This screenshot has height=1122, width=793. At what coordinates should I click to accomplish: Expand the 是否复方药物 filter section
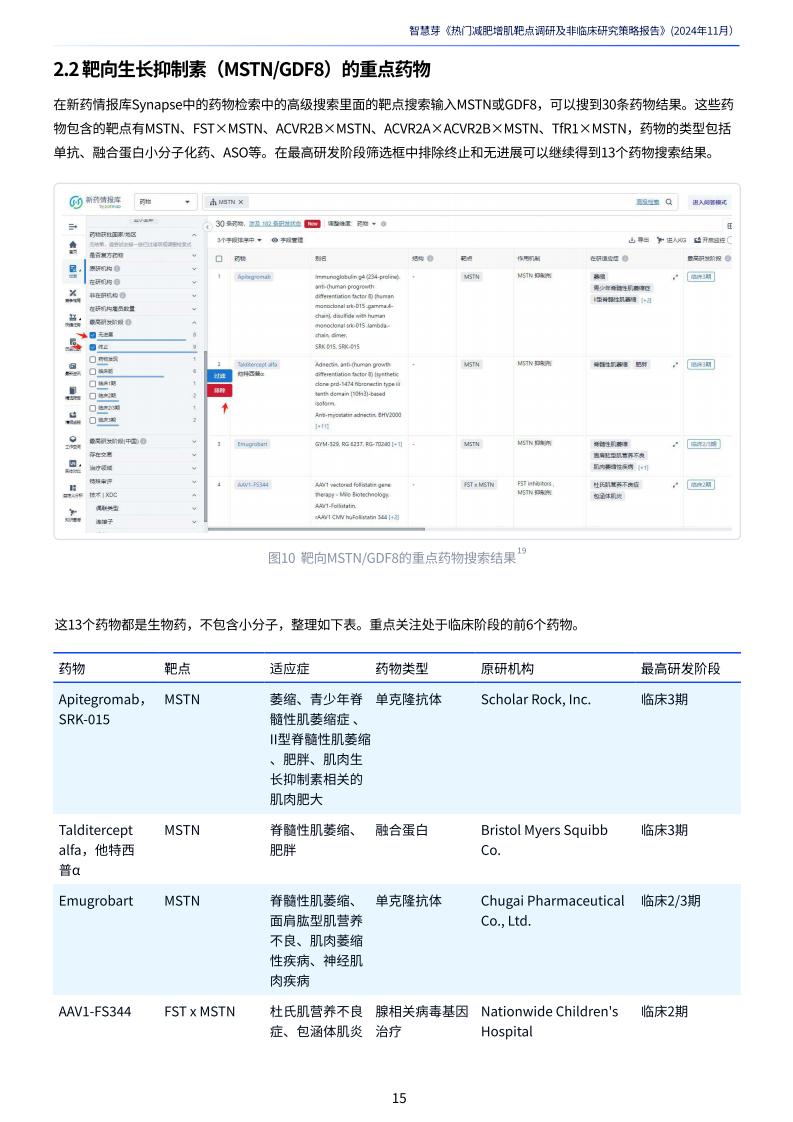tap(194, 255)
